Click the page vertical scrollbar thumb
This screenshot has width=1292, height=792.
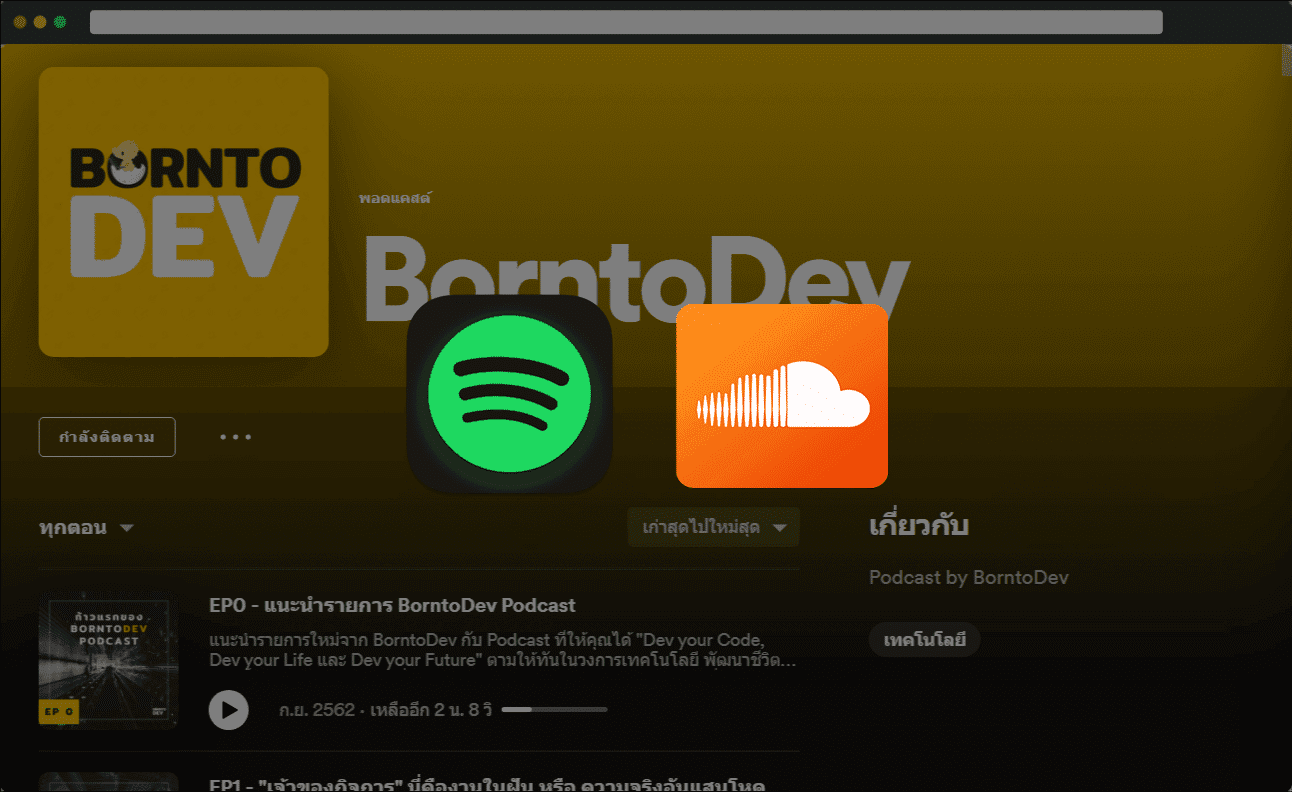(x=1286, y=62)
